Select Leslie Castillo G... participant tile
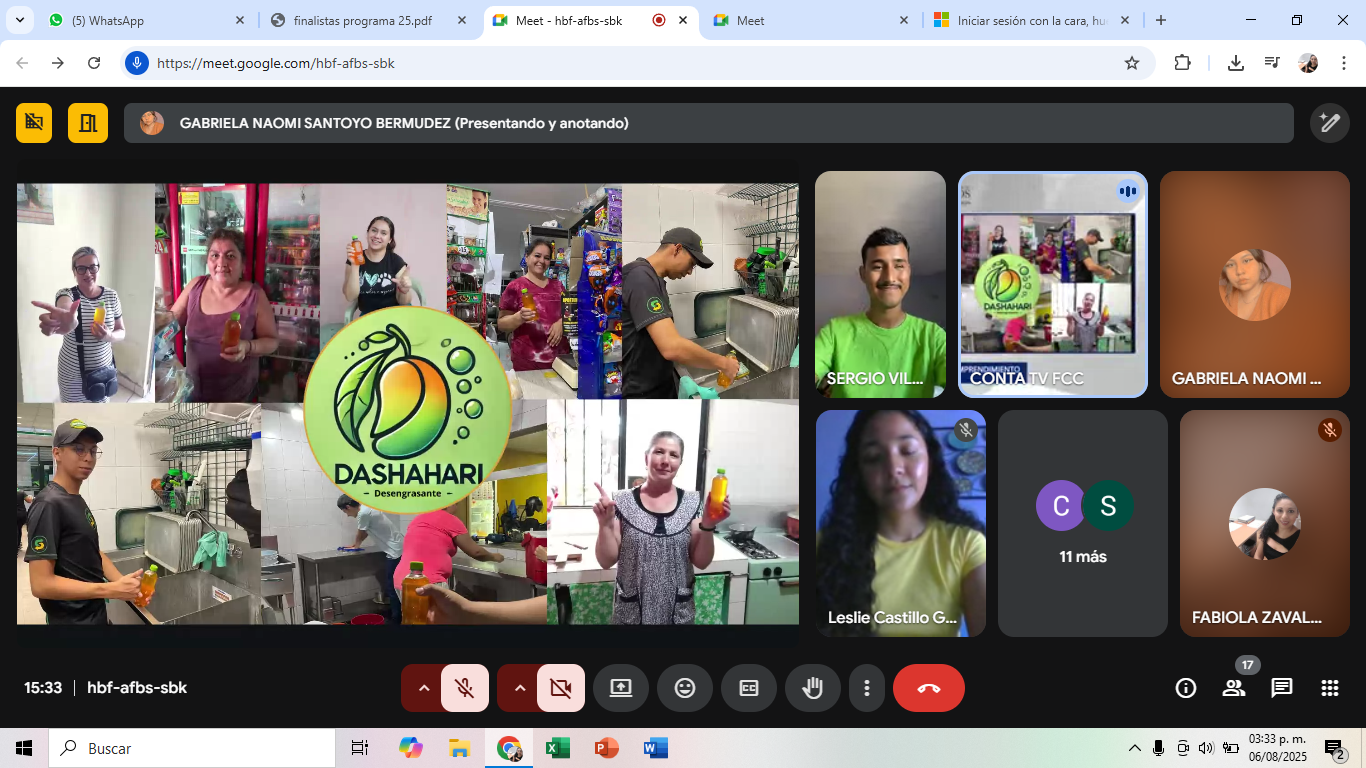This screenshot has height=768, width=1366. (901, 523)
